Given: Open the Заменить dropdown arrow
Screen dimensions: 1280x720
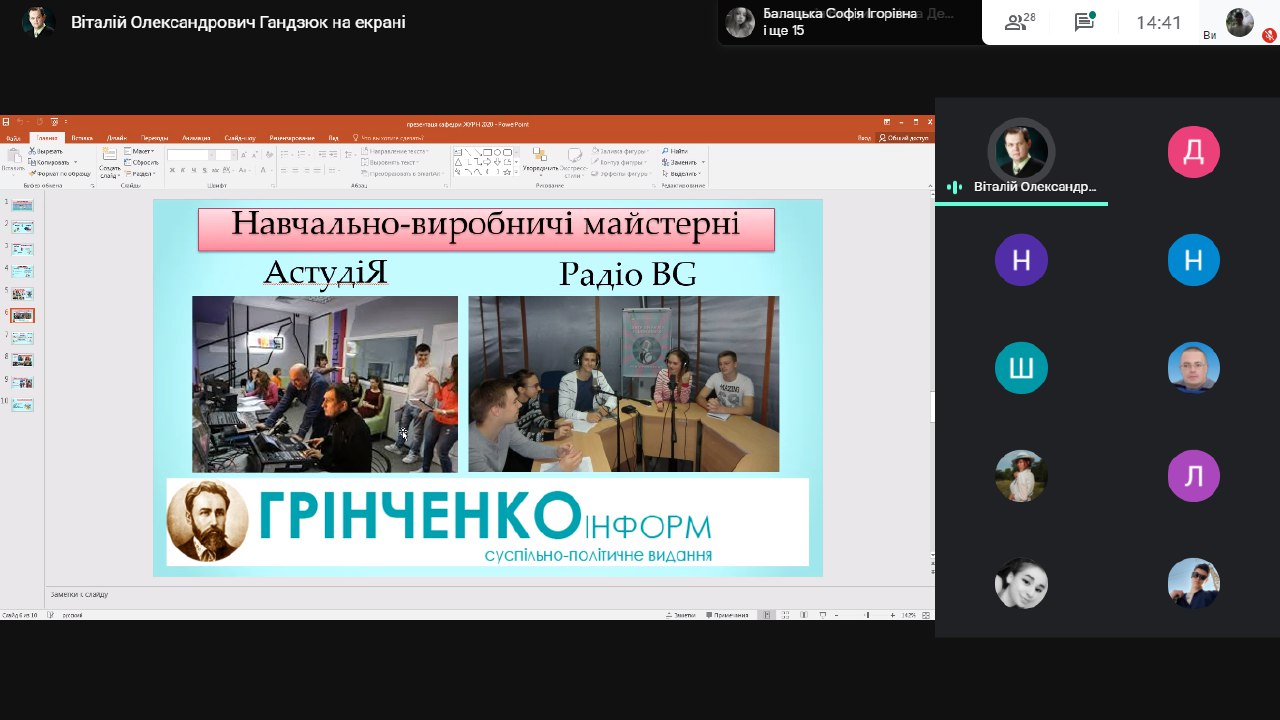Looking at the screenshot, I should 703,162.
